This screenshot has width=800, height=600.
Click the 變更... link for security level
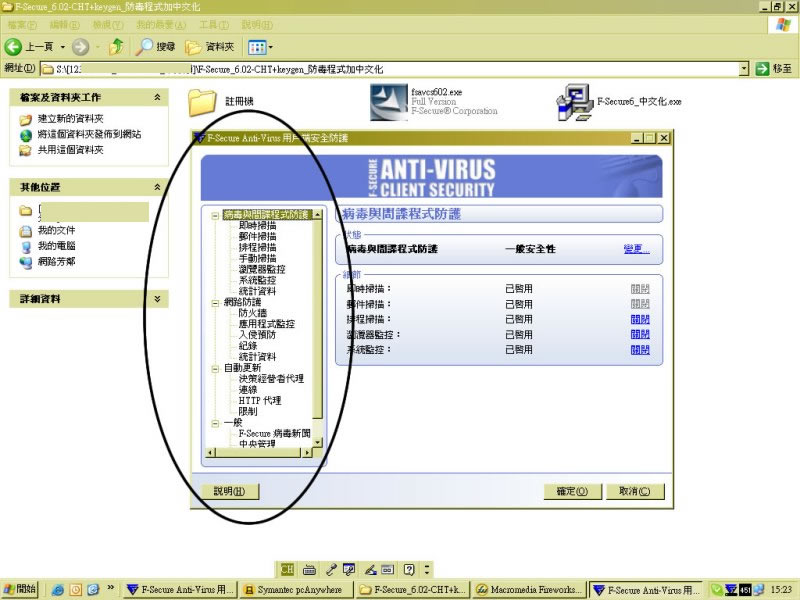click(636, 249)
